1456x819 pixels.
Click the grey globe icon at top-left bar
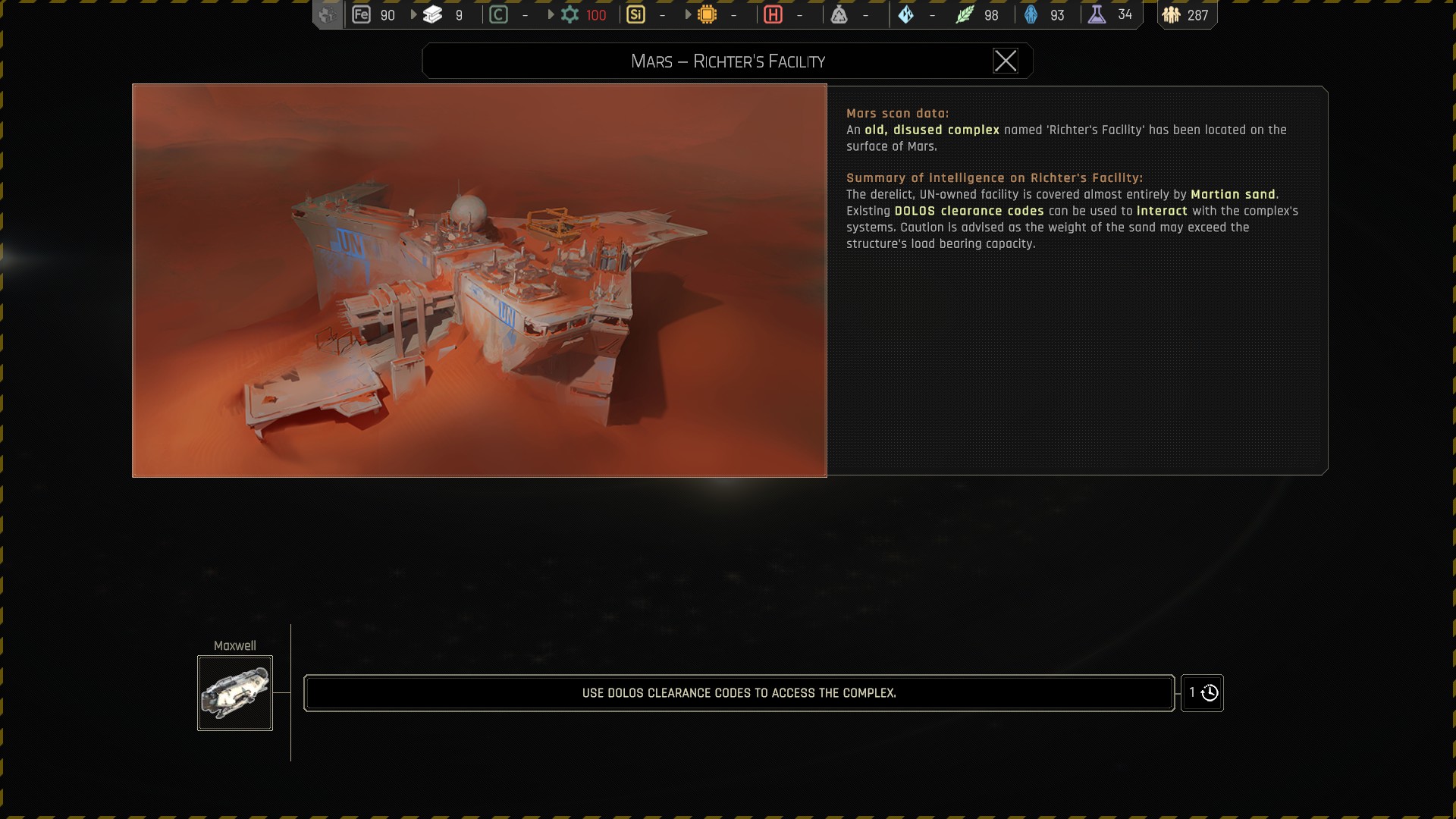pos(328,14)
